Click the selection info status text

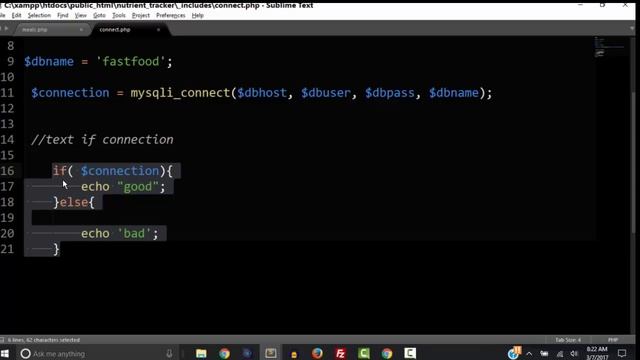click(x=44, y=340)
